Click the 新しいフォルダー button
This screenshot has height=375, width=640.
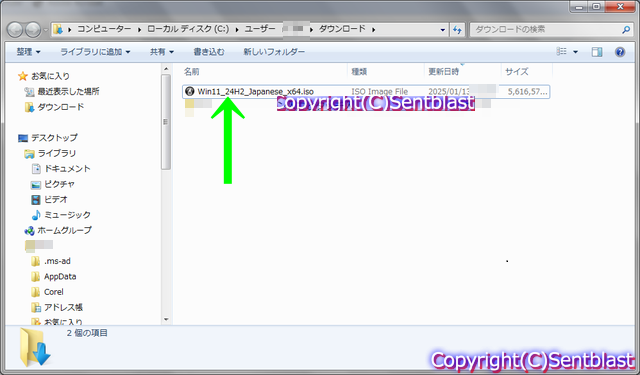pyautogui.click(x=274, y=52)
